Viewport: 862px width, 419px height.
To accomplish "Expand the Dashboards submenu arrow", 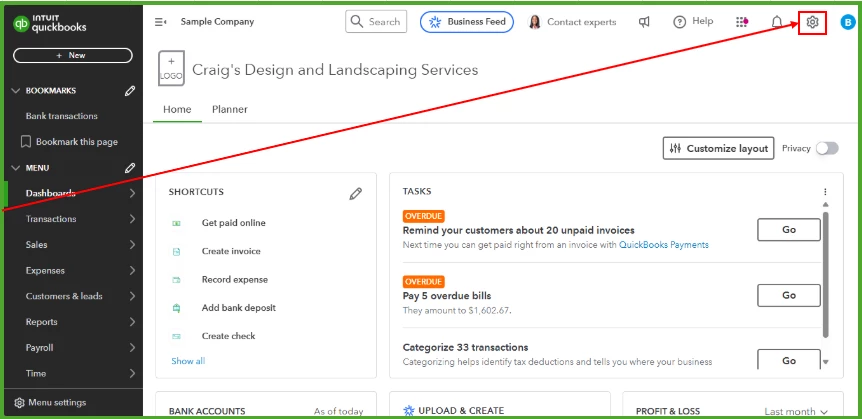I will (x=132, y=193).
